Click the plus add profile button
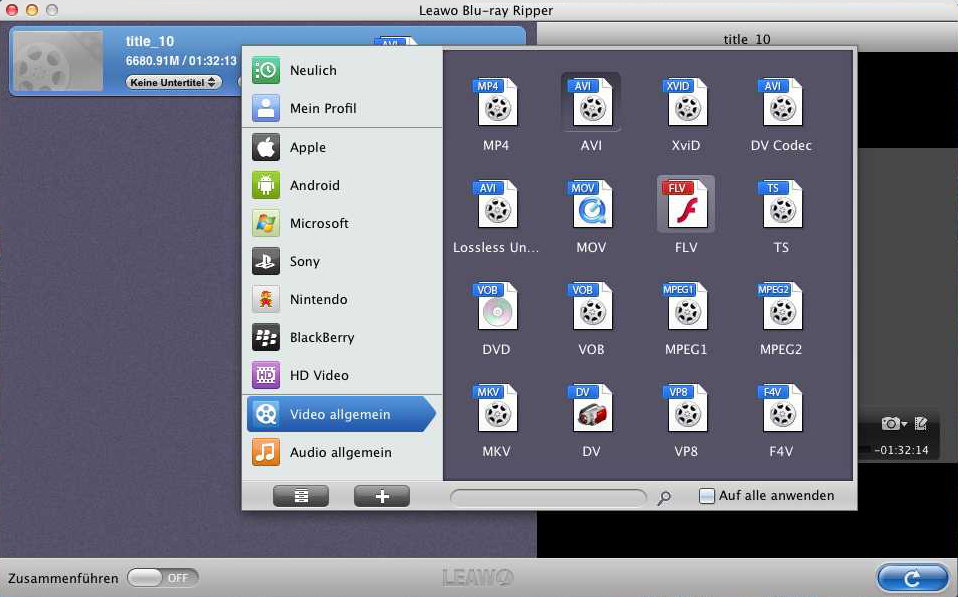The image size is (958, 597). [382, 496]
